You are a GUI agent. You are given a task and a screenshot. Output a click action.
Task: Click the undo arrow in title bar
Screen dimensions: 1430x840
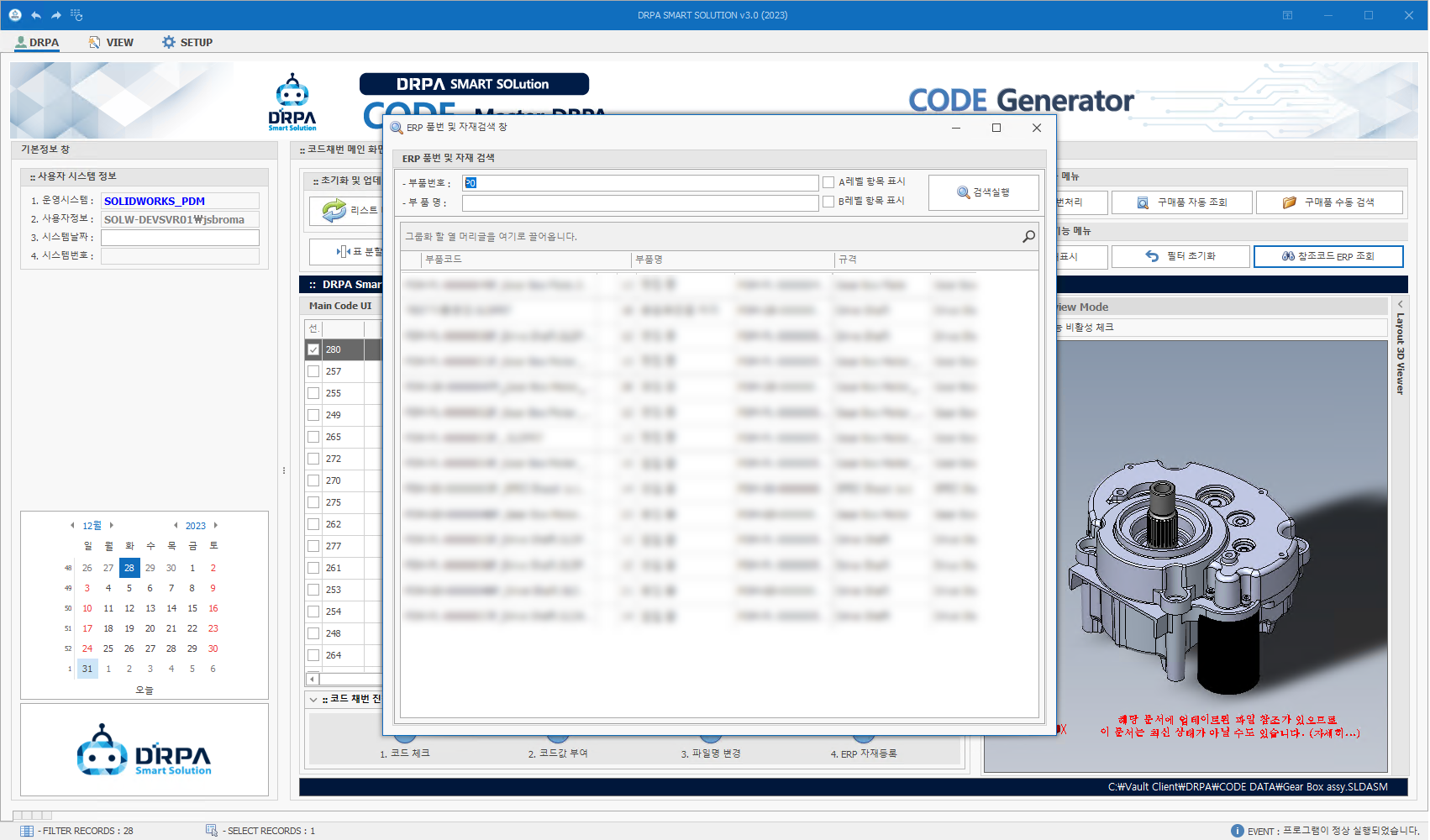pos(36,15)
